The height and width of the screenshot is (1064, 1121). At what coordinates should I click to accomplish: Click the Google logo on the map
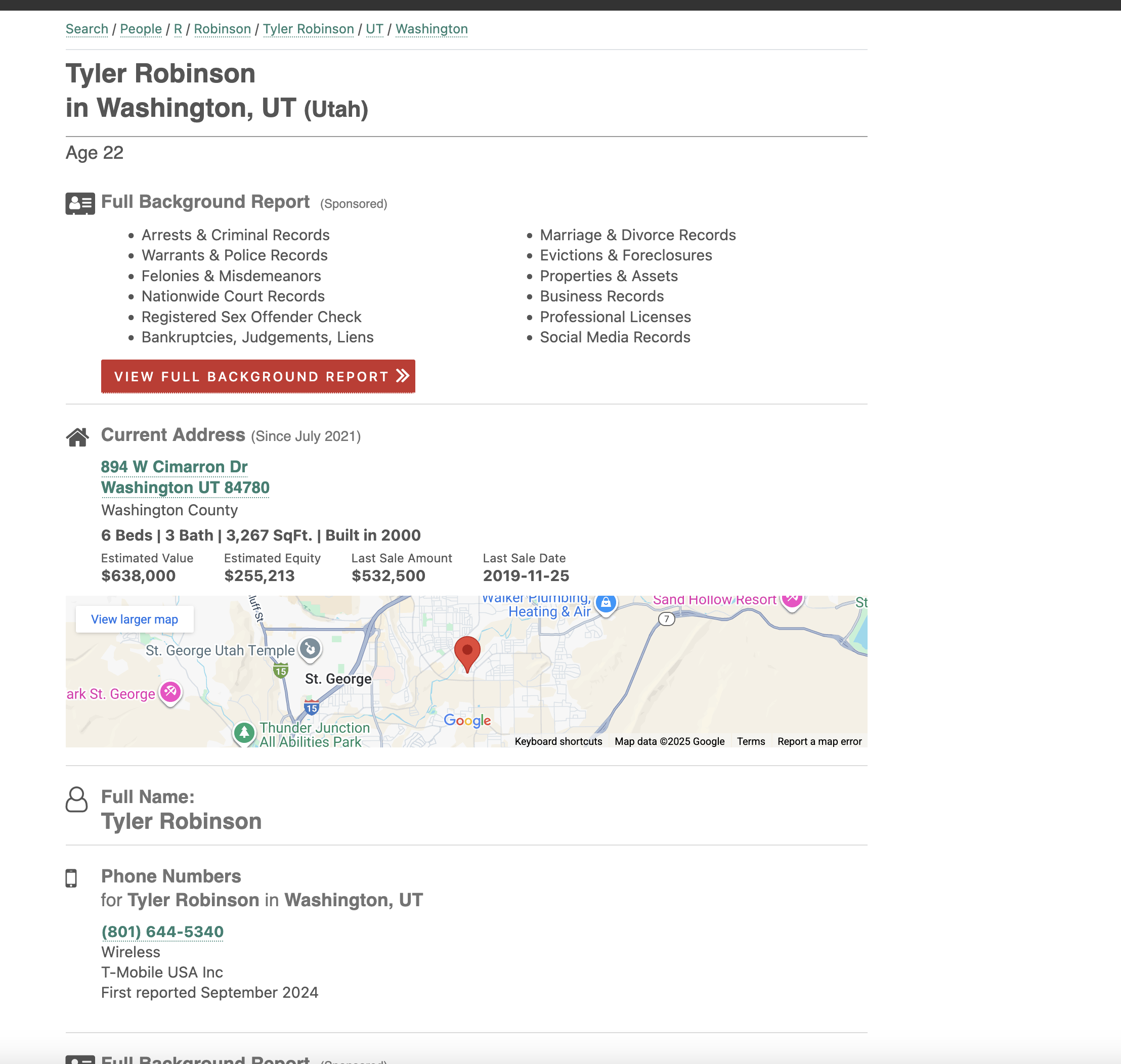click(x=467, y=720)
